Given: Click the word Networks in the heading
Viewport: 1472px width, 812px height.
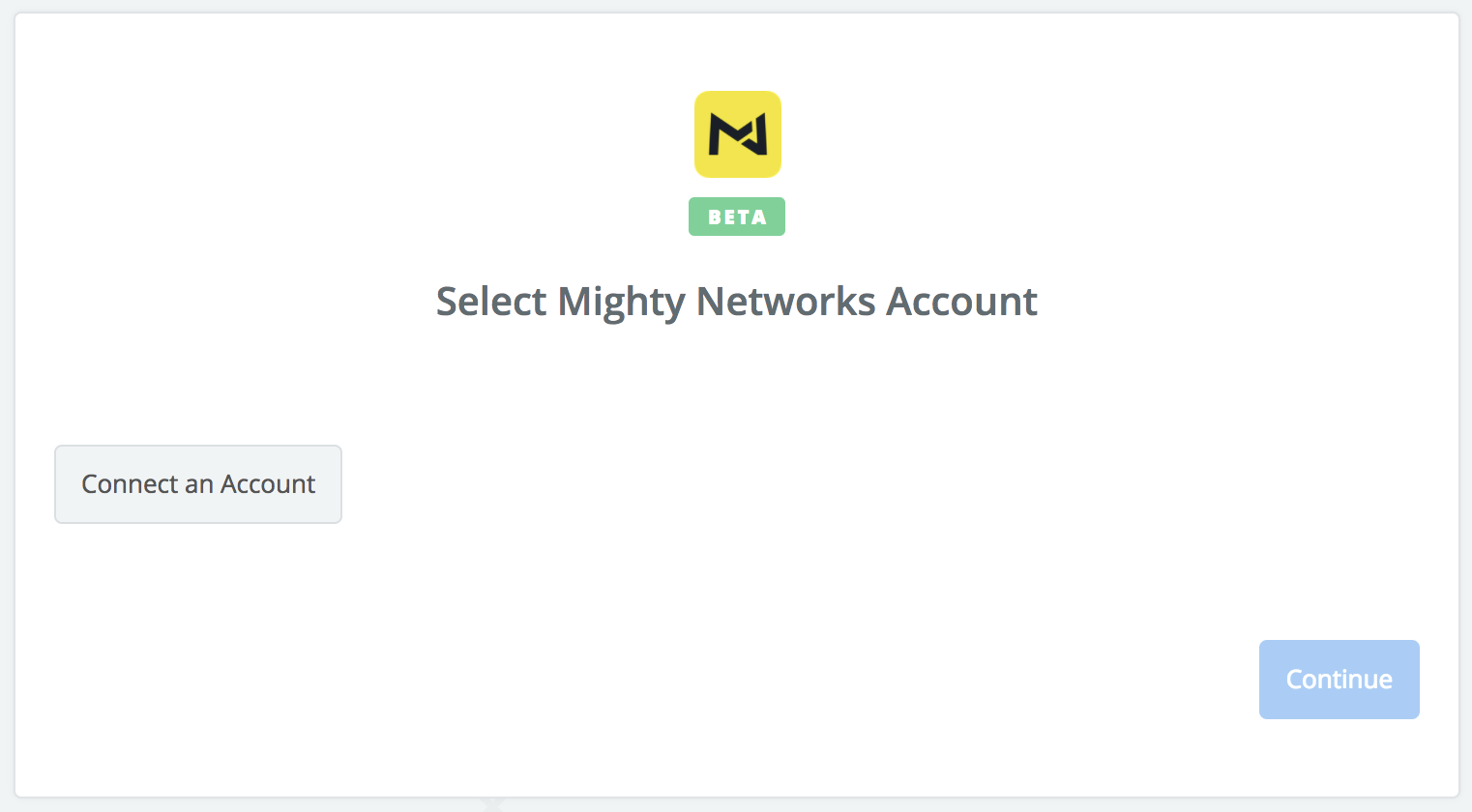Looking at the screenshot, I should click(786, 302).
